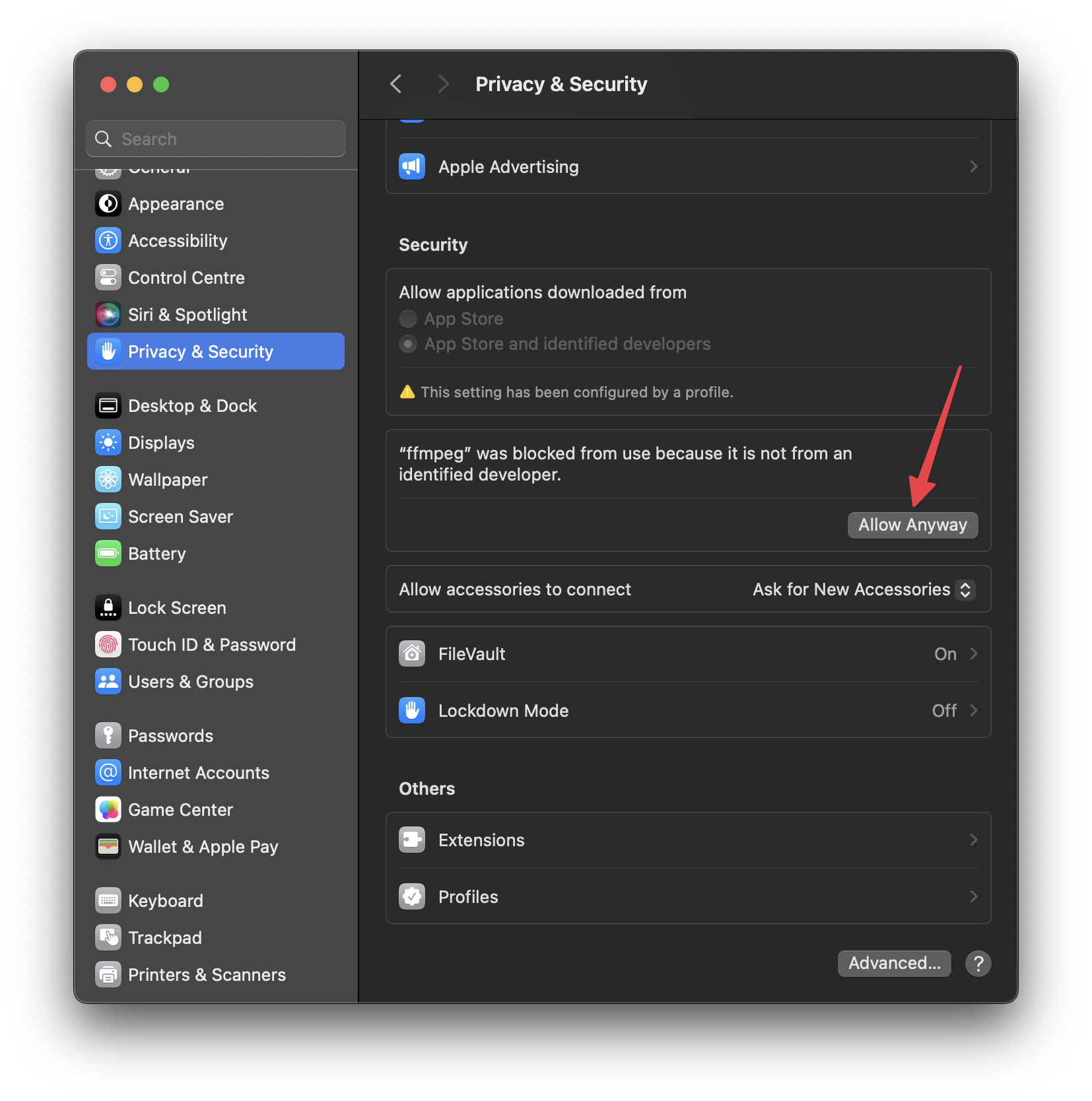1092x1101 pixels.
Task: Select Touch ID fingerprint icon
Action: pos(108,645)
